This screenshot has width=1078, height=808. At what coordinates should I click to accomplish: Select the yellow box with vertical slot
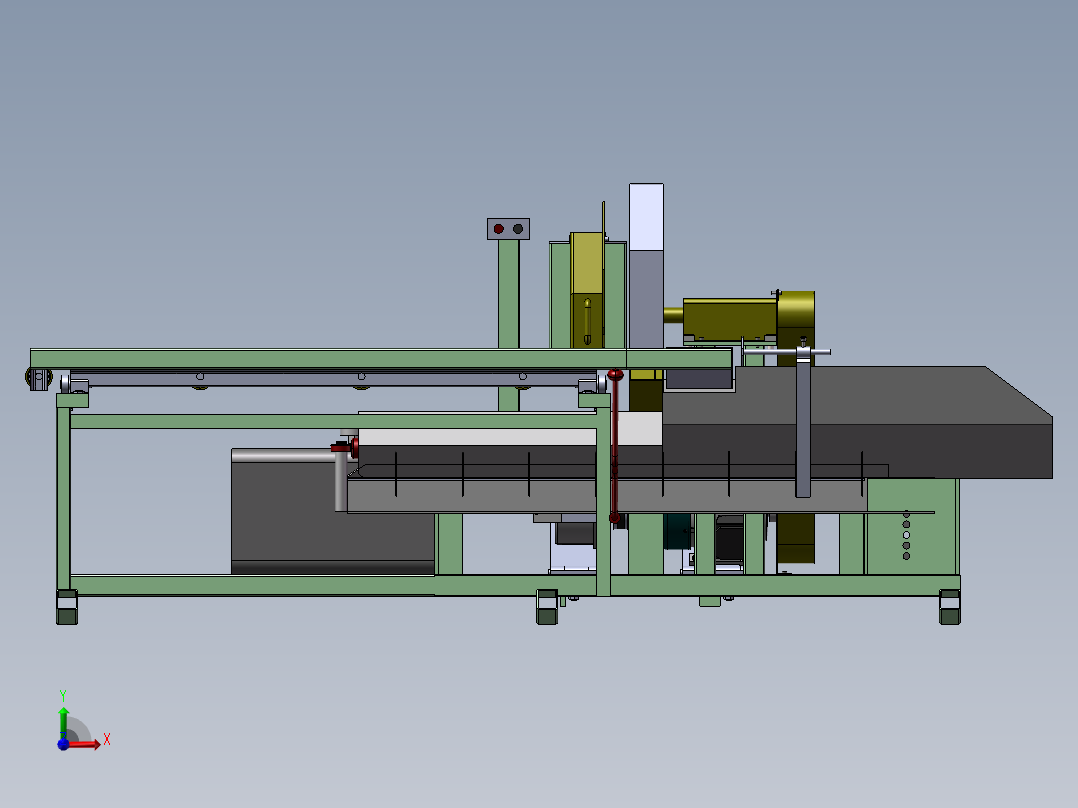pyautogui.click(x=587, y=290)
